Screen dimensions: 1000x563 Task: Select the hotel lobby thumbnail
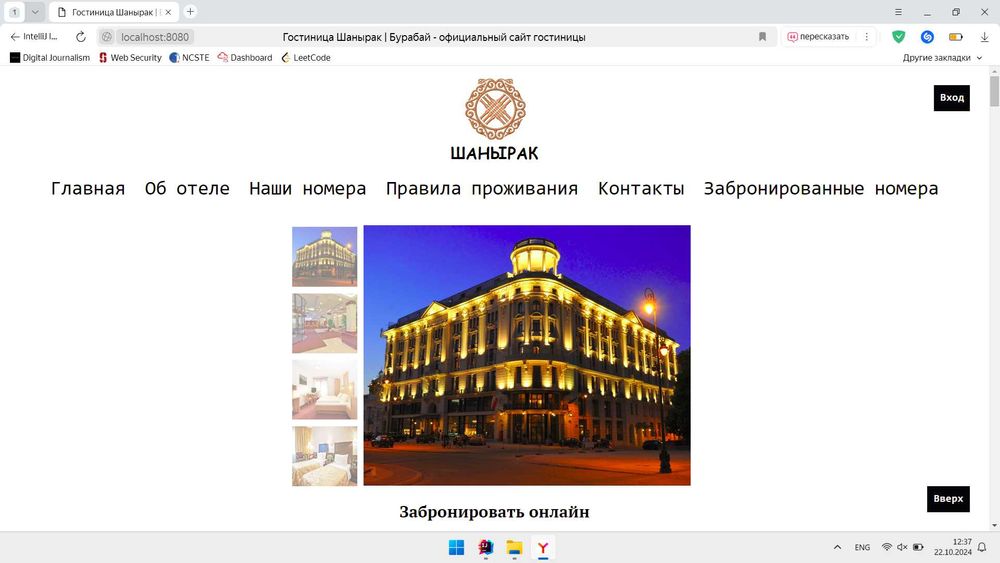325,323
